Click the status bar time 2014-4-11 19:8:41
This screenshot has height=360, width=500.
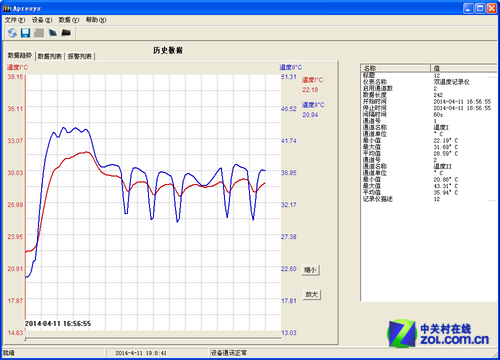141,353
